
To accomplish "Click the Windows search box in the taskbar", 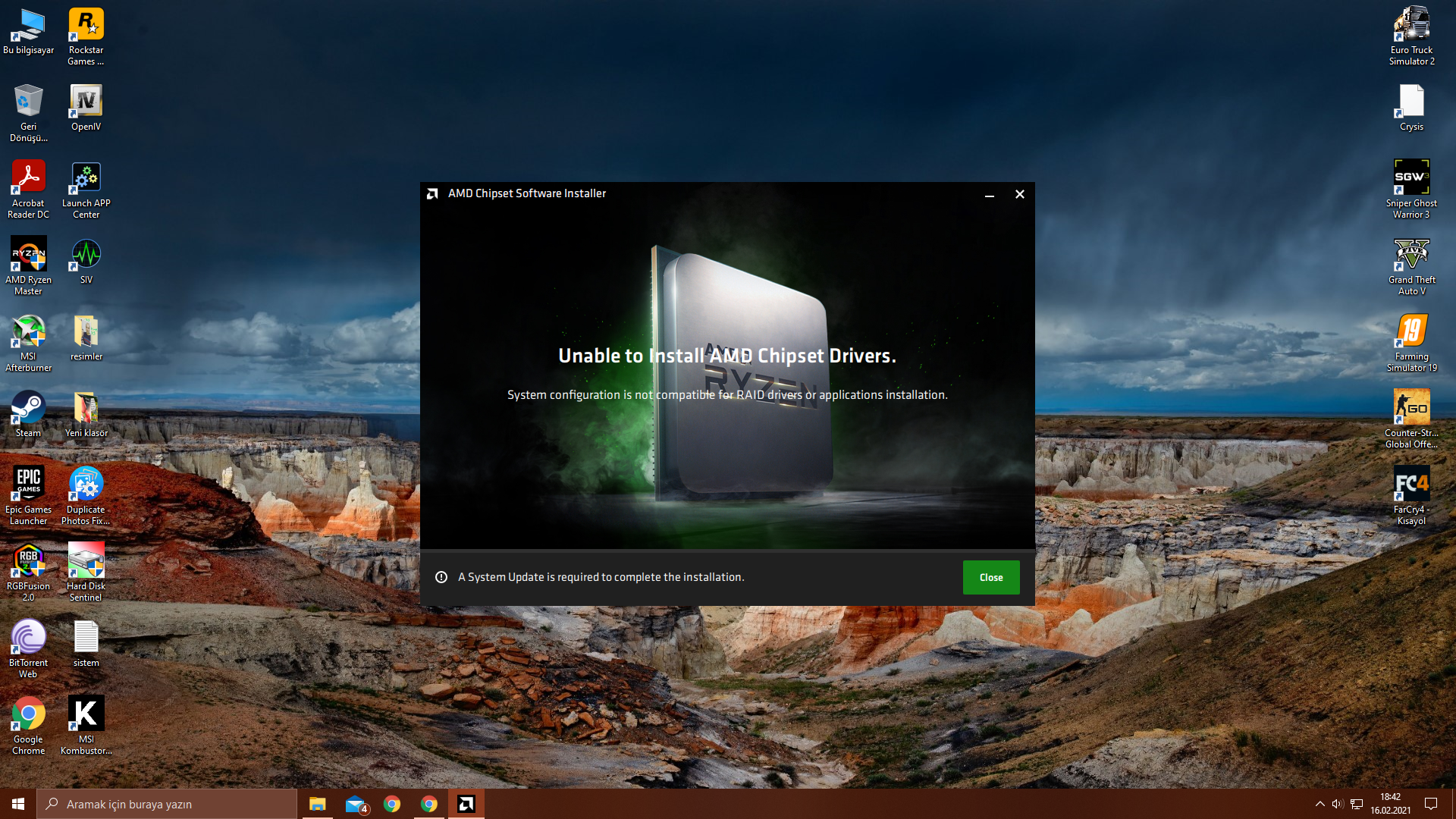I will click(x=167, y=804).
